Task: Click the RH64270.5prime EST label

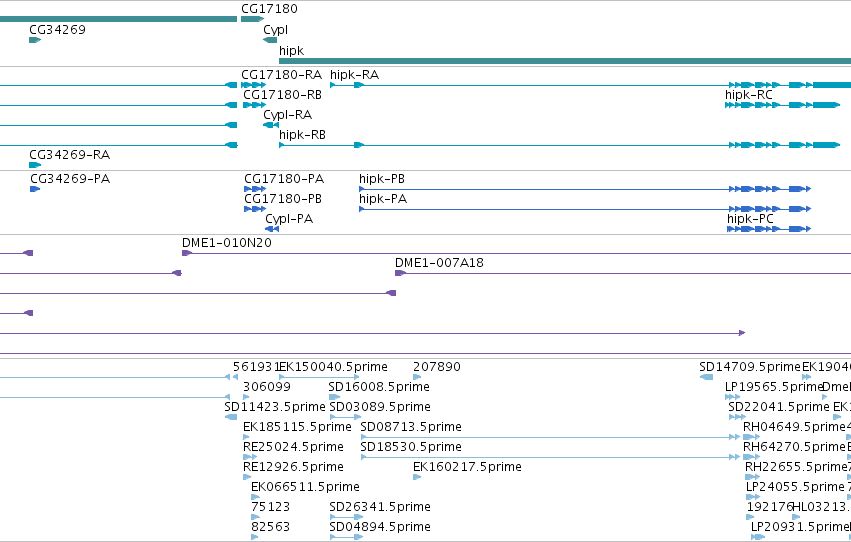Action: [x=794, y=448]
